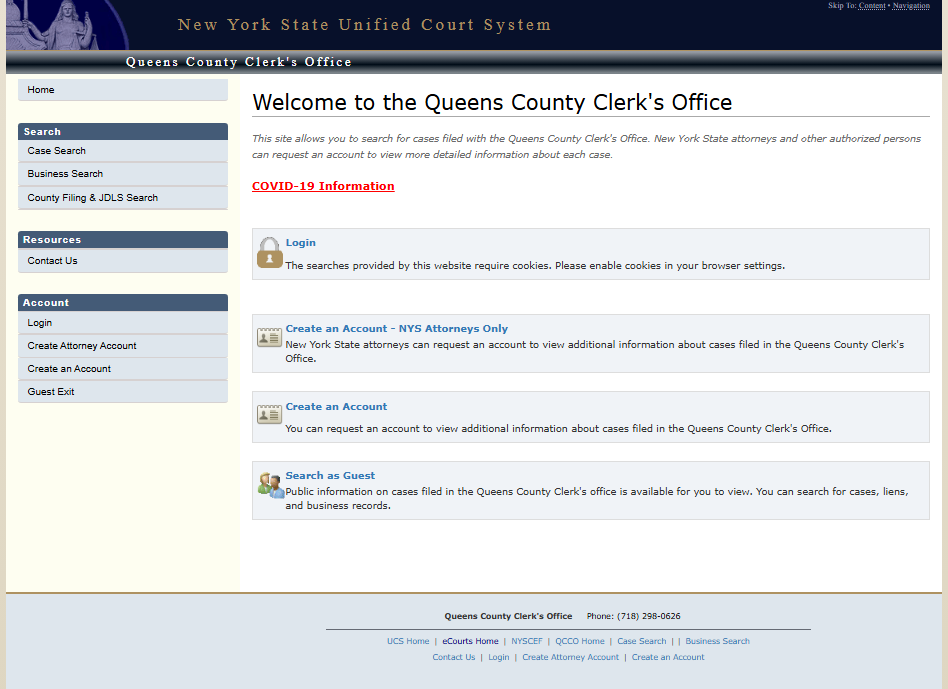Click the two-people Search as Guest icon
The width and height of the screenshot is (948, 689).
(270, 485)
